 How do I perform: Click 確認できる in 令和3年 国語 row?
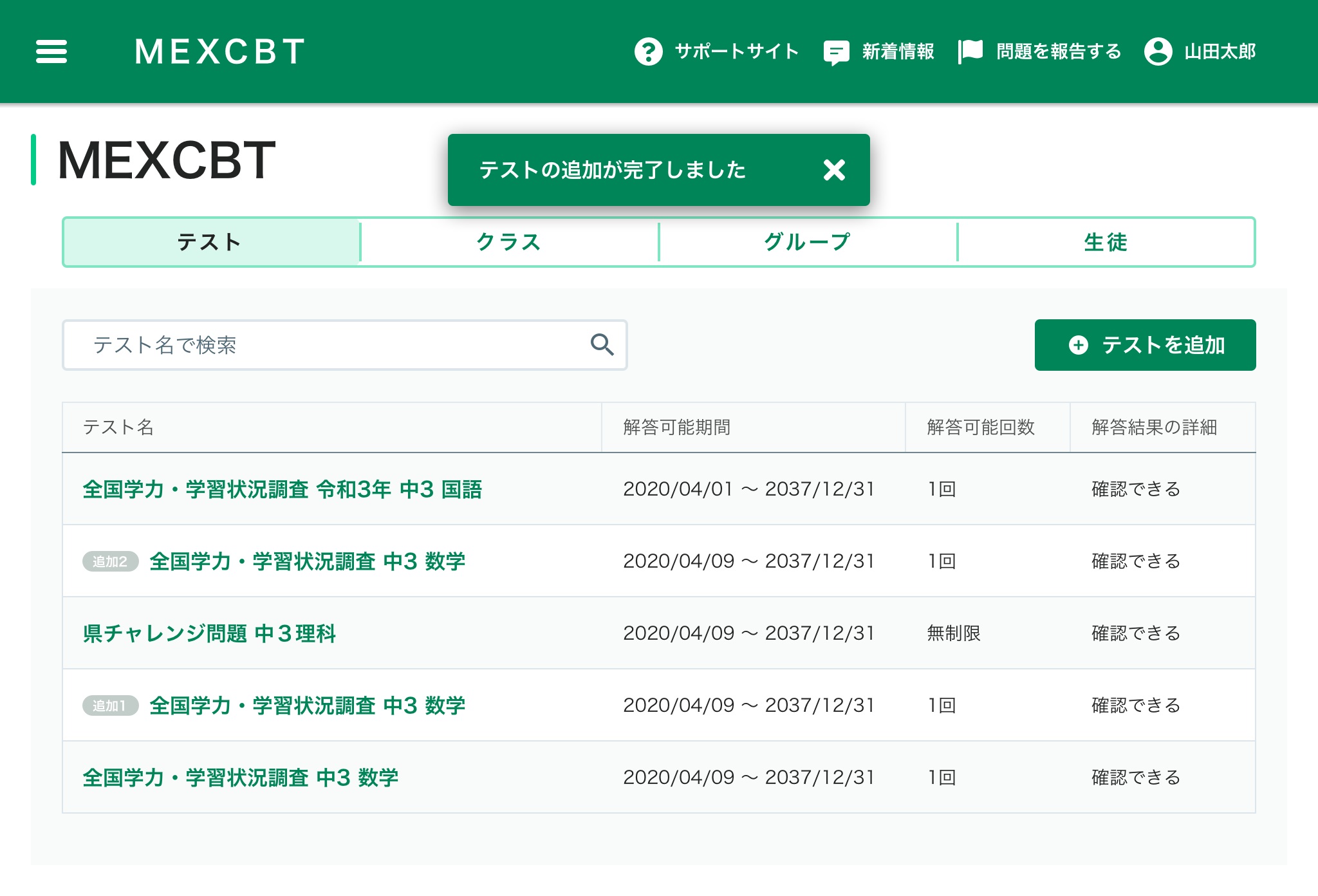click(1136, 489)
